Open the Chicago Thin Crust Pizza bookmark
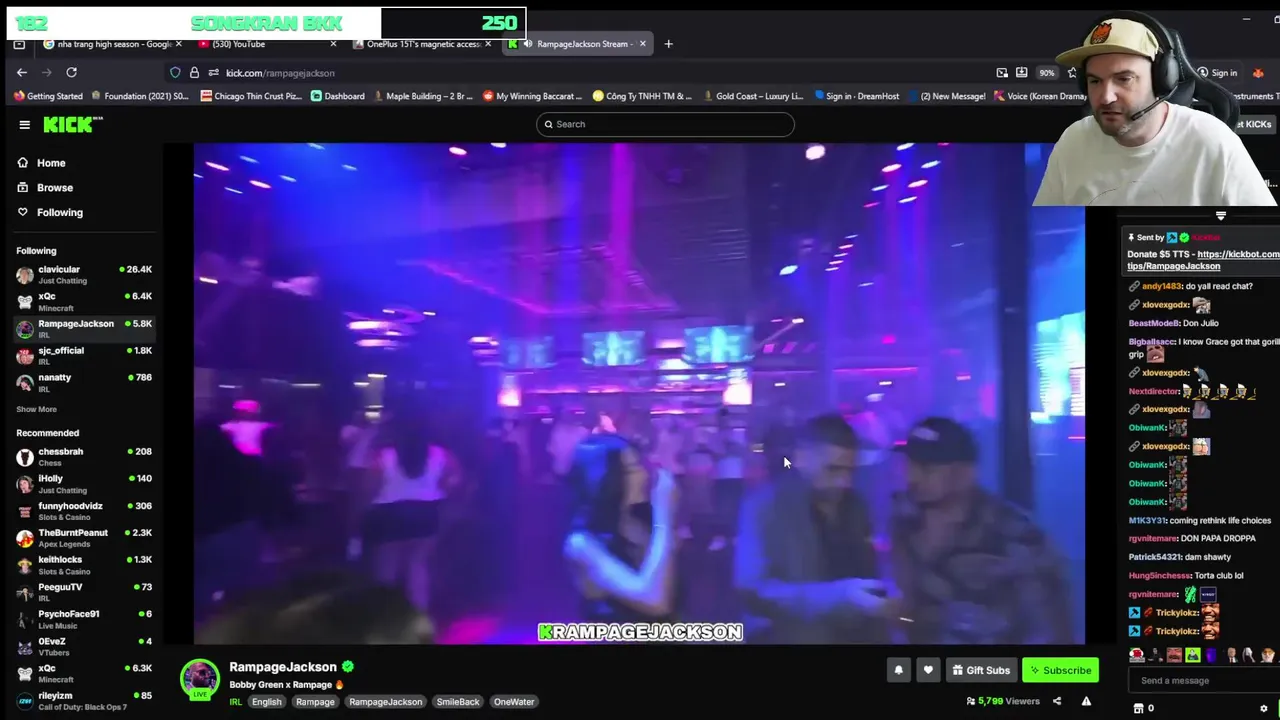1280x720 pixels. (x=251, y=96)
